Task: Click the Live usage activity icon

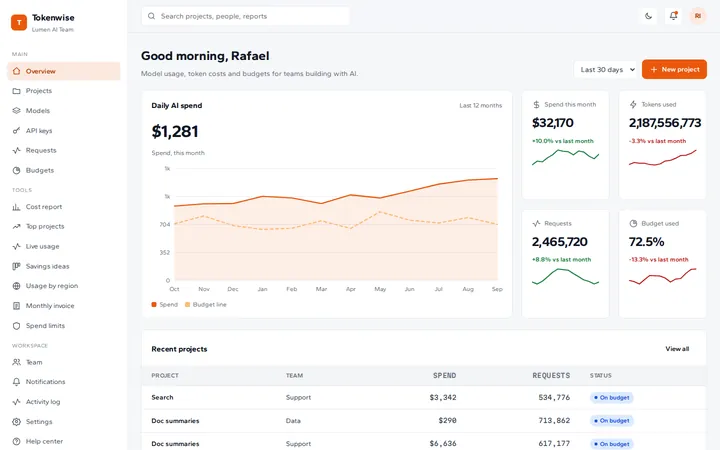Action: coord(17,246)
